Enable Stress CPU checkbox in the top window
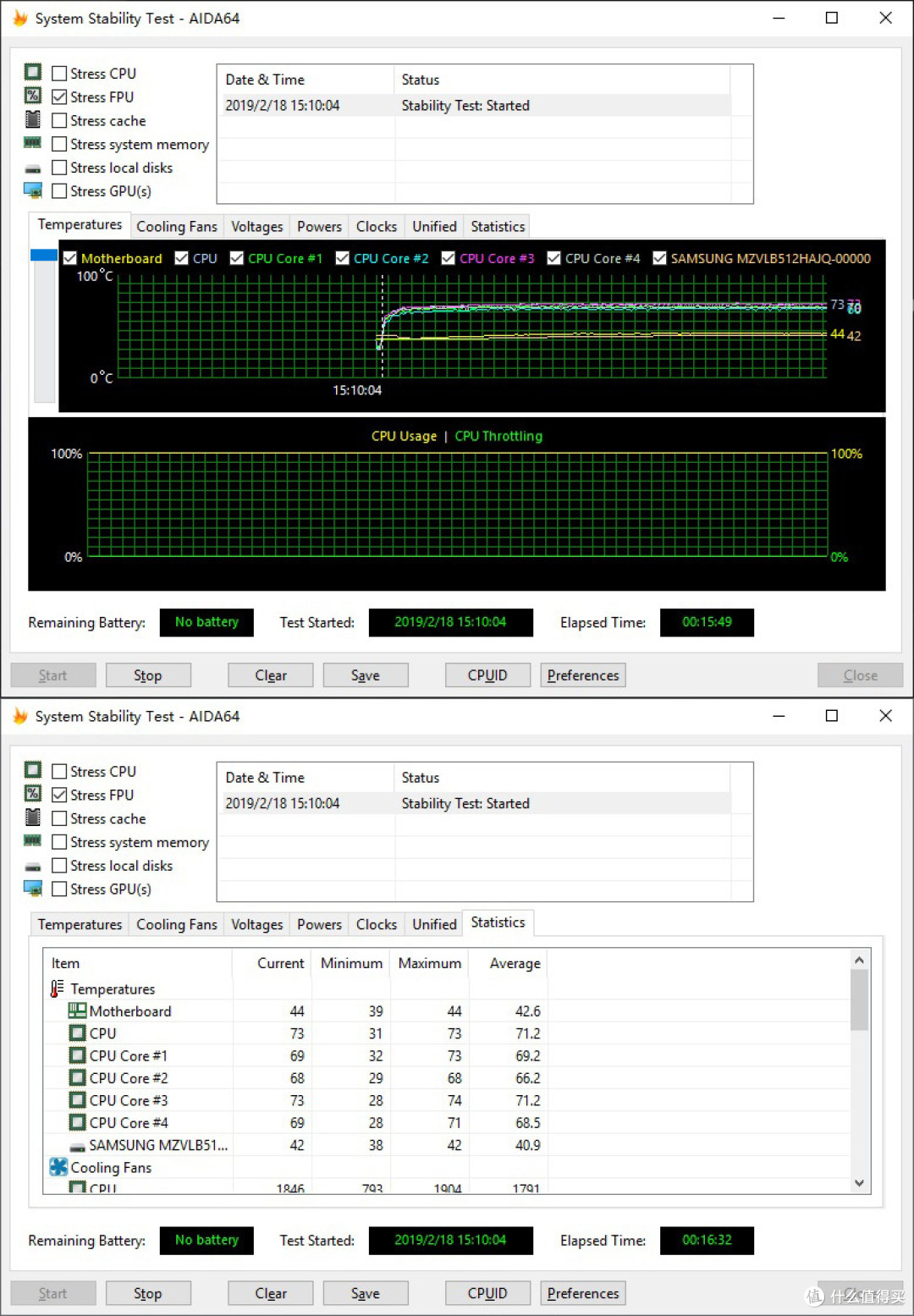 click(x=59, y=74)
